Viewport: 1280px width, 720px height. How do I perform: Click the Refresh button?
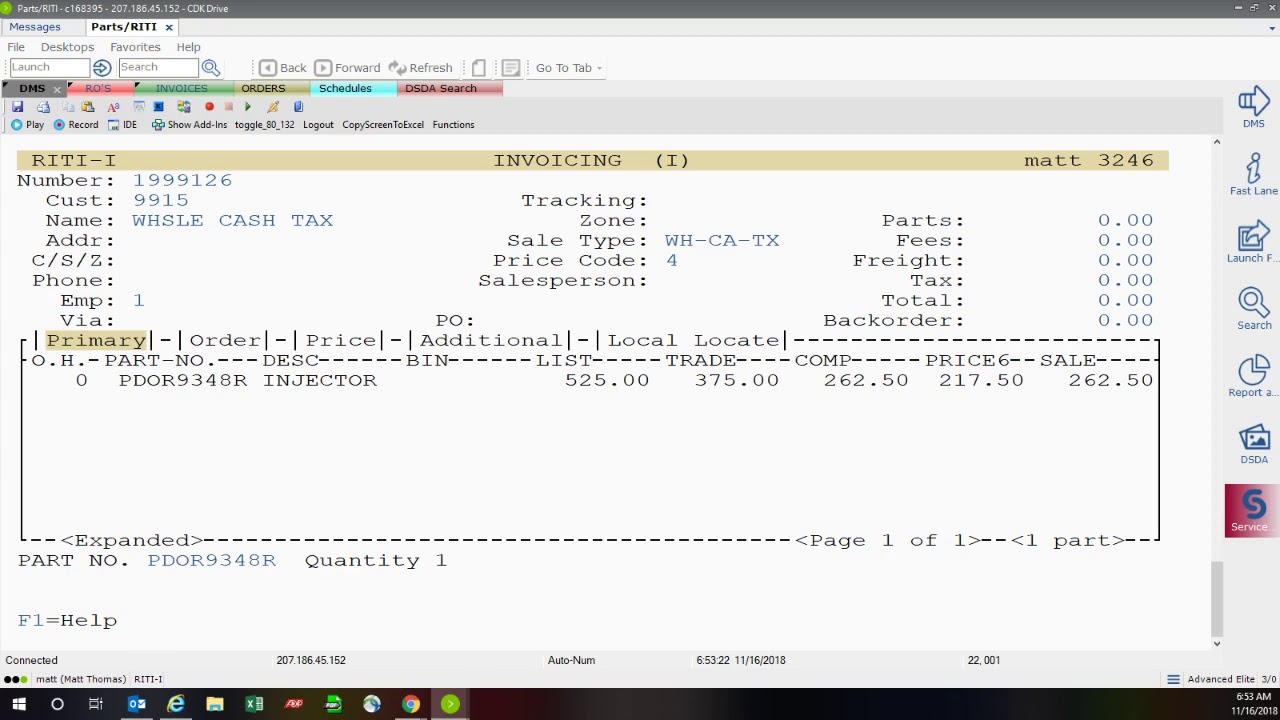(420, 68)
